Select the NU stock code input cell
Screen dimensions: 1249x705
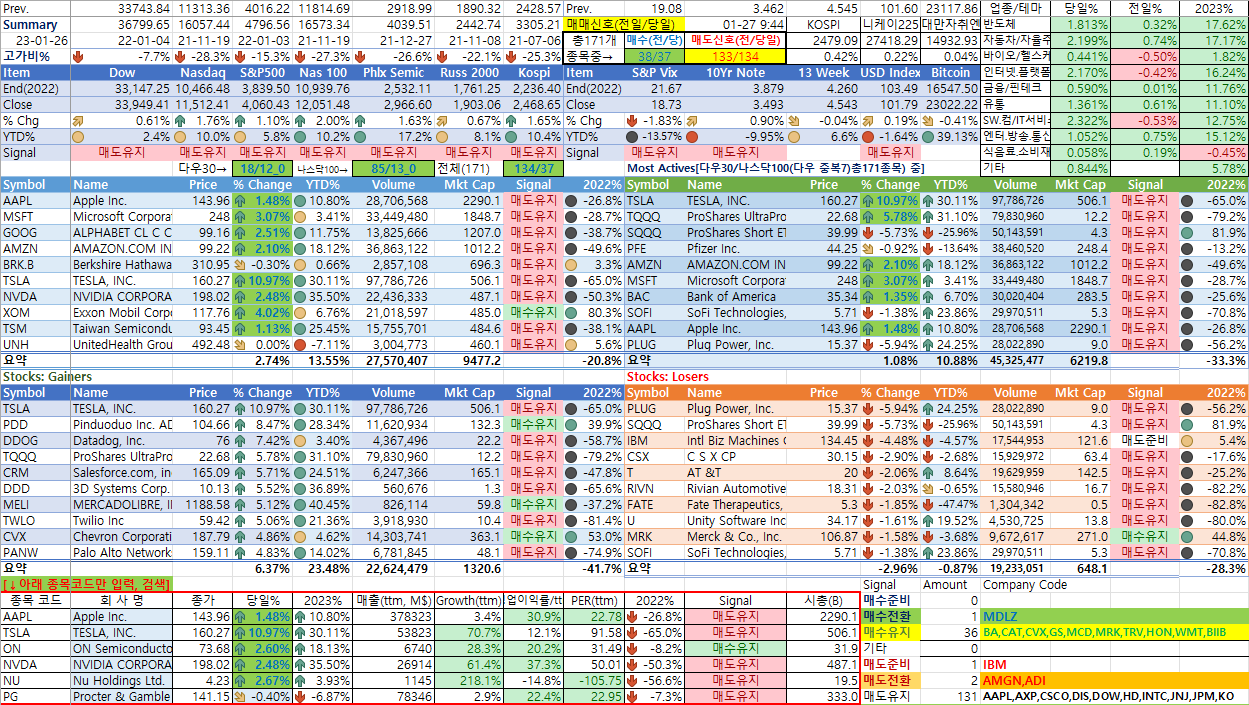[x=35, y=681]
